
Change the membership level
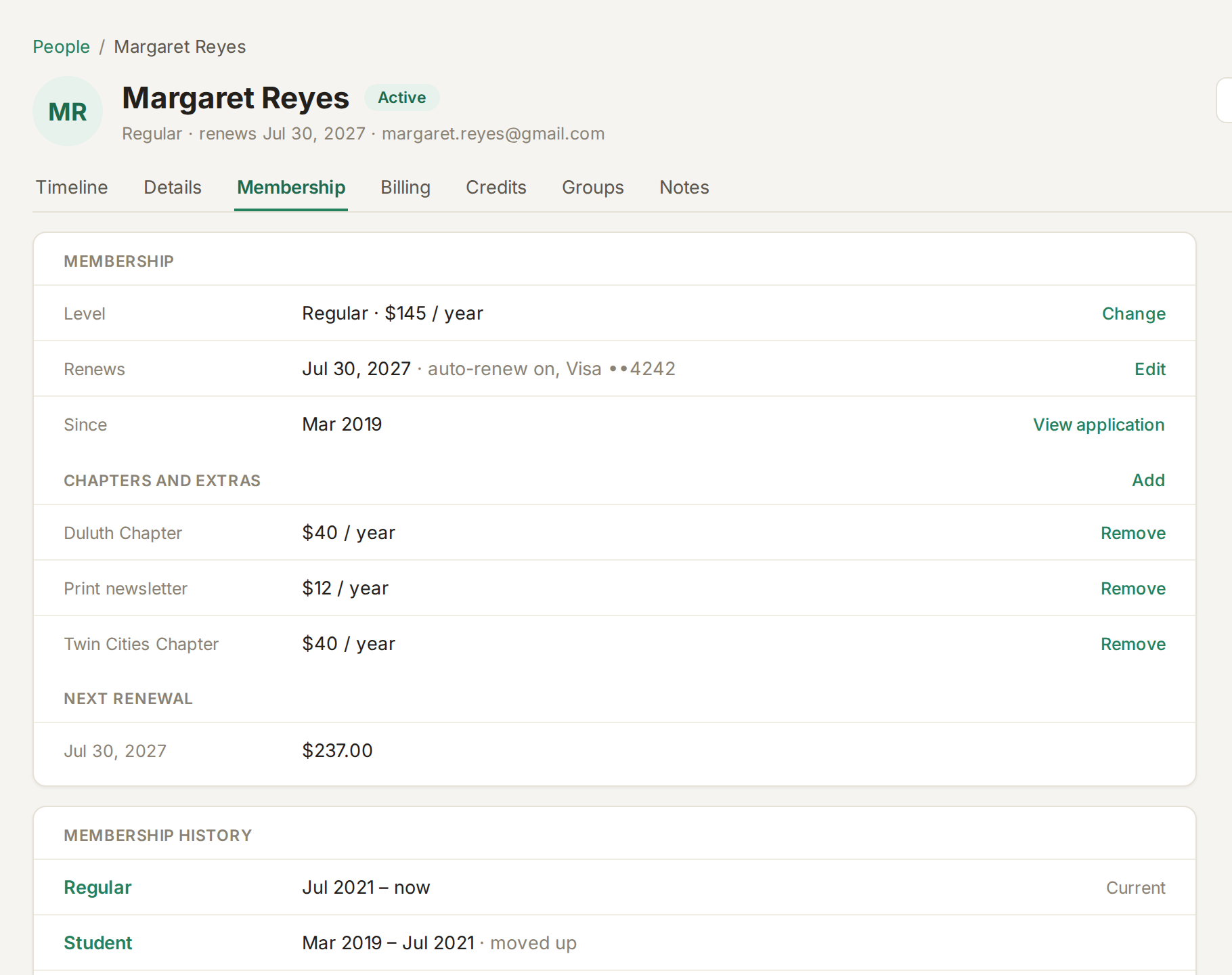pyautogui.click(x=1134, y=313)
